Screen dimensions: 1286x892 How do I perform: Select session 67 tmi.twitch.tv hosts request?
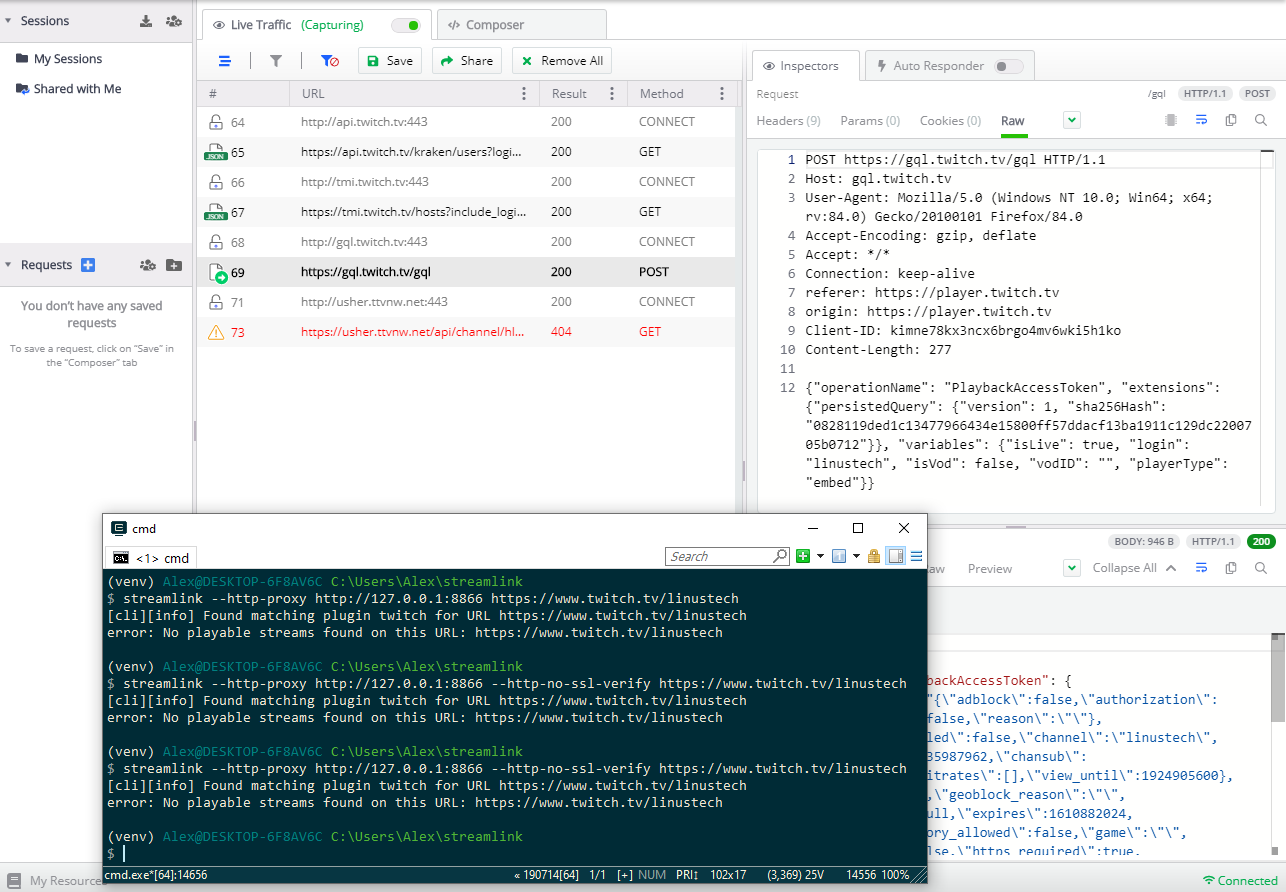(x=466, y=212)
